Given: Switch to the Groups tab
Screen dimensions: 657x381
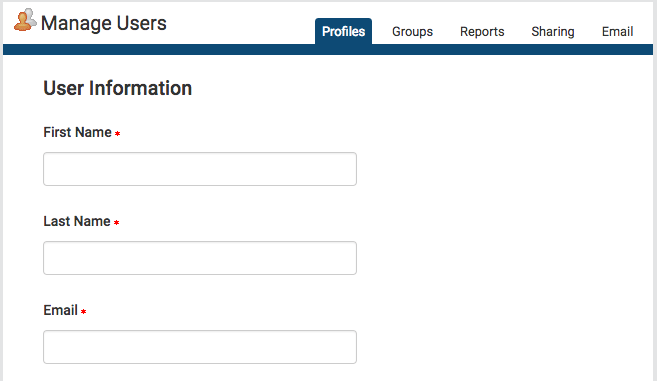Looking at the screenshot, I should coord(412,32).
